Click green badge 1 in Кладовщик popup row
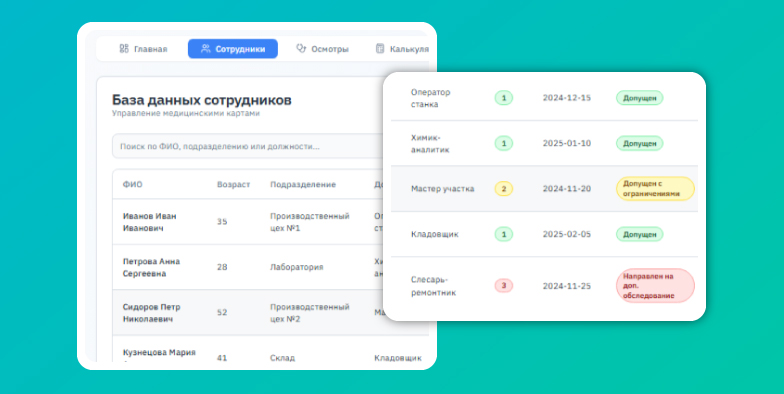The width and height of the screenshot is (784, 394). point(504,234)
